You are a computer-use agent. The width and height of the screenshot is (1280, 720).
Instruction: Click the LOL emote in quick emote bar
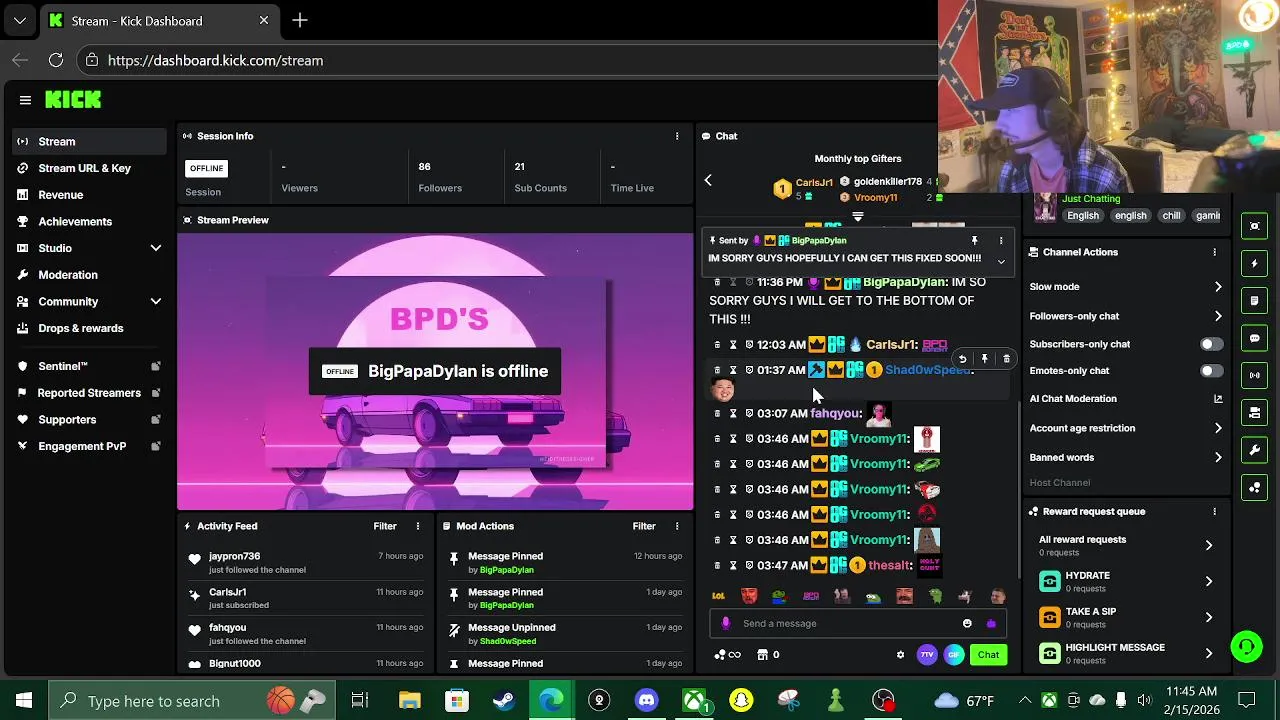pos(718,596)
